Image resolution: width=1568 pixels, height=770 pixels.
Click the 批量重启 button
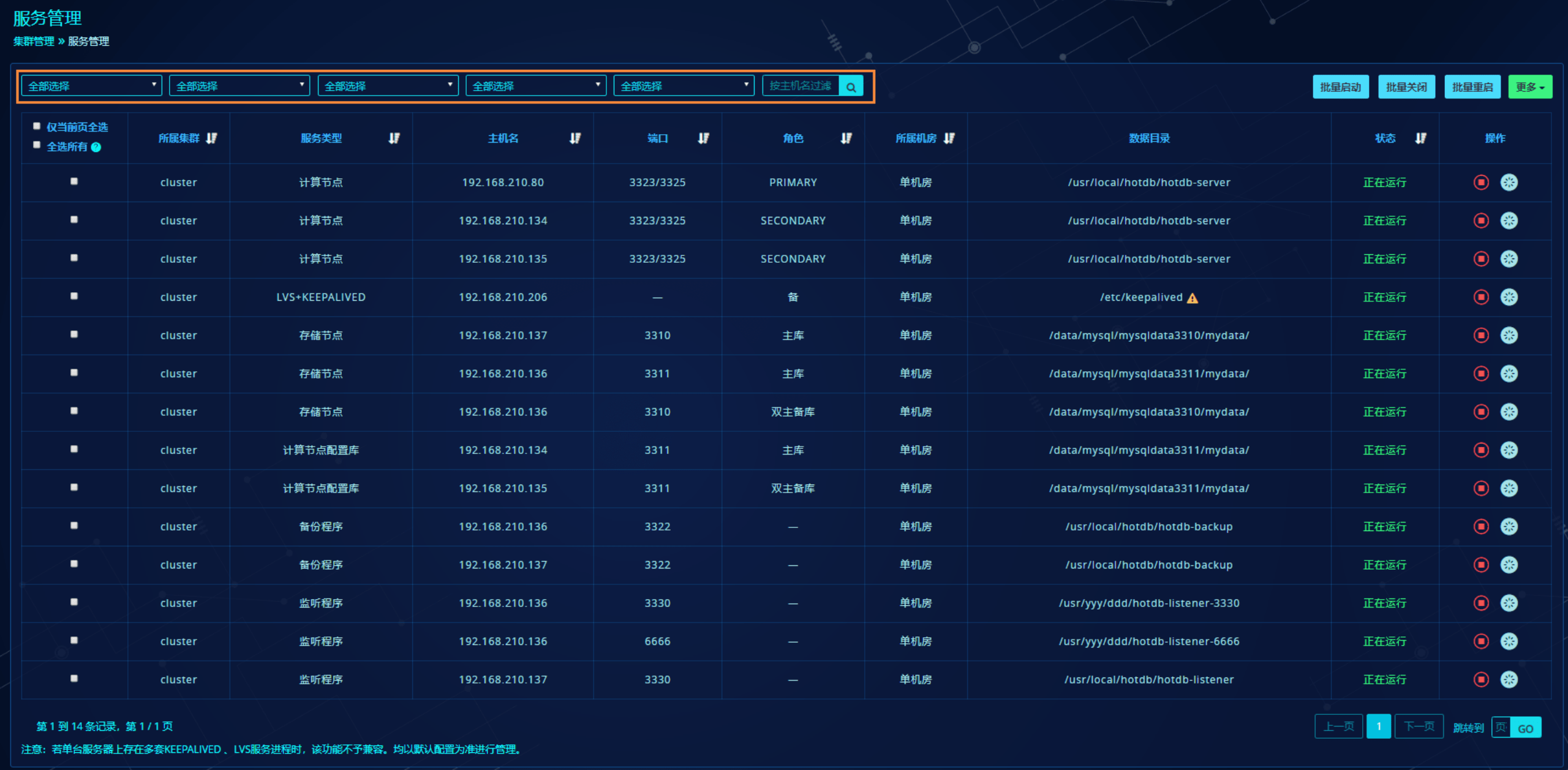1472,87
